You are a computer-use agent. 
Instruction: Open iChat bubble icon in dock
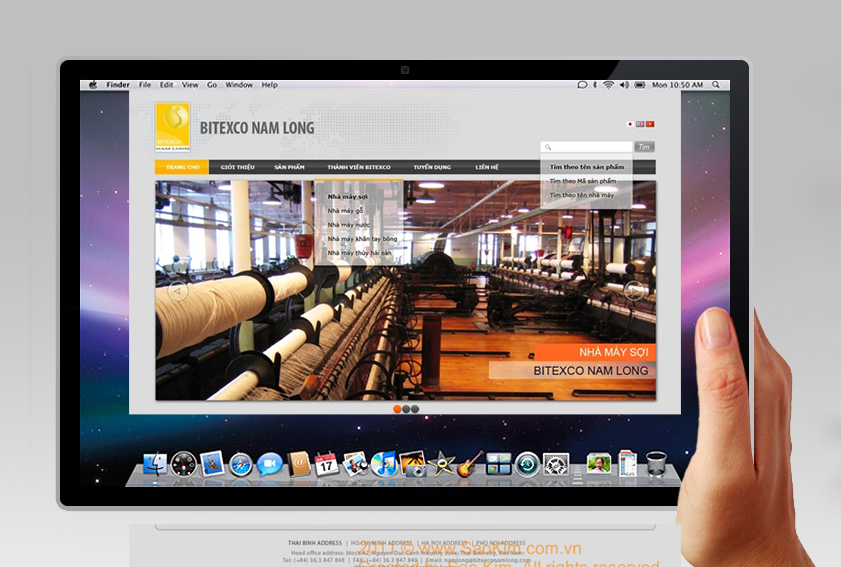269,464
